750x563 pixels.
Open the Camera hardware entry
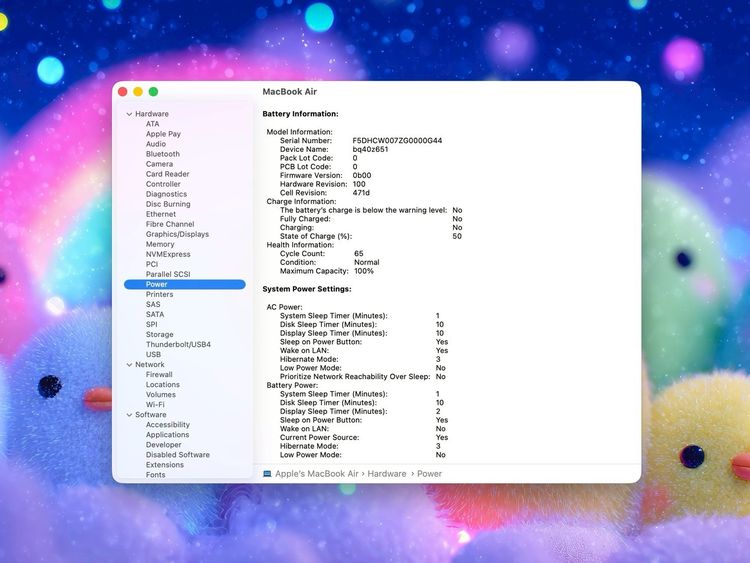coord(159,164)
